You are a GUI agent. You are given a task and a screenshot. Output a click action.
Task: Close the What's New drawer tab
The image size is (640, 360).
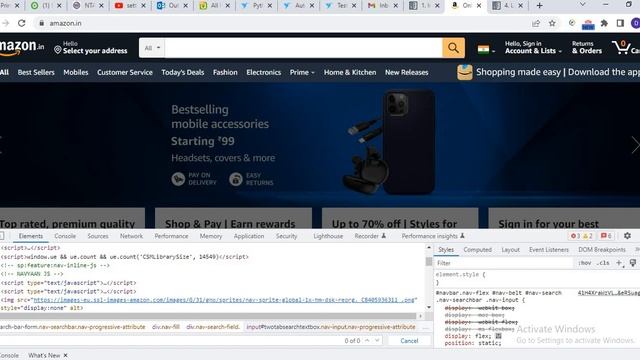tap(65, 355)
